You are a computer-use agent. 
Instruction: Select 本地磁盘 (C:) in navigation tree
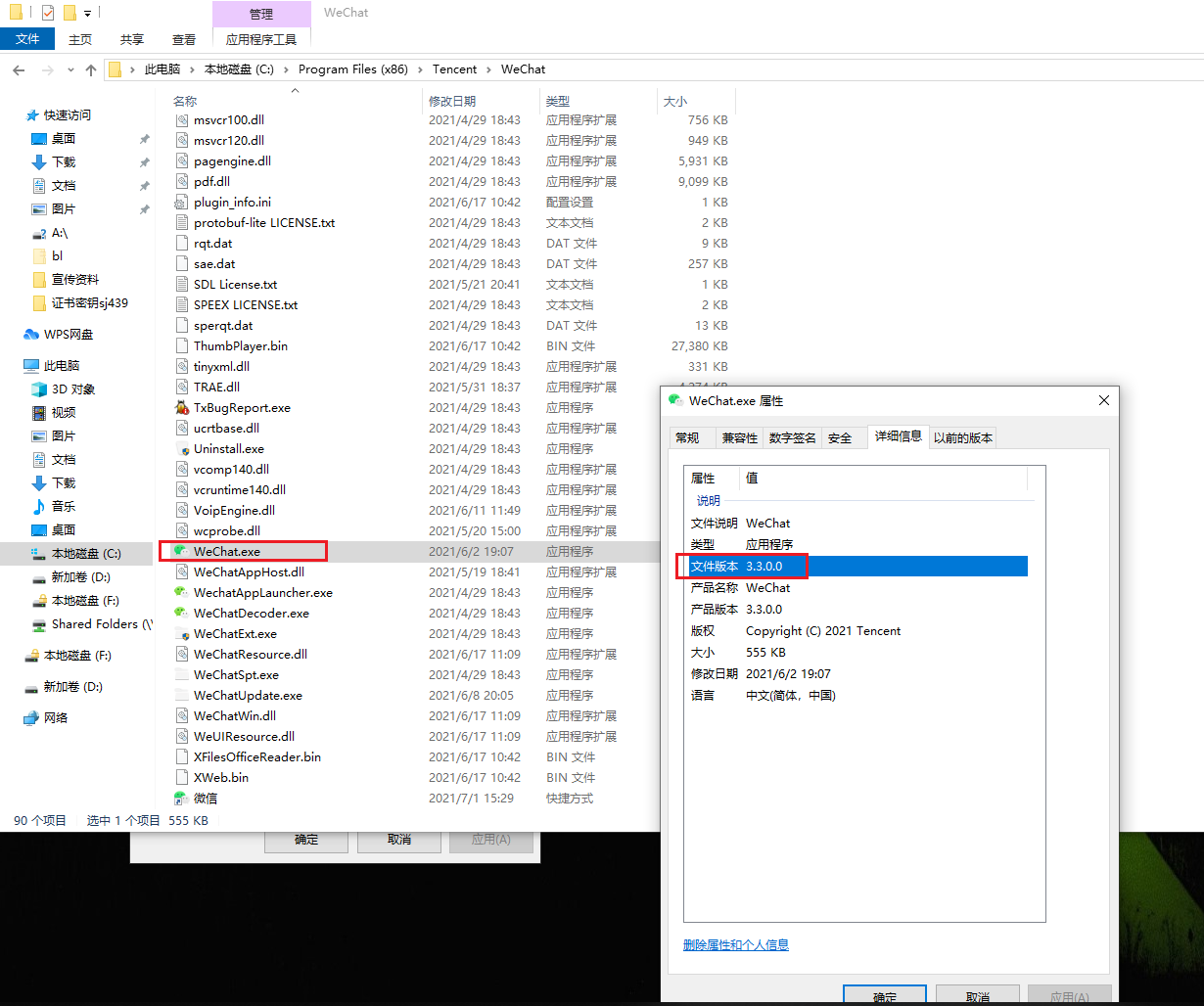tap(86, 554)
